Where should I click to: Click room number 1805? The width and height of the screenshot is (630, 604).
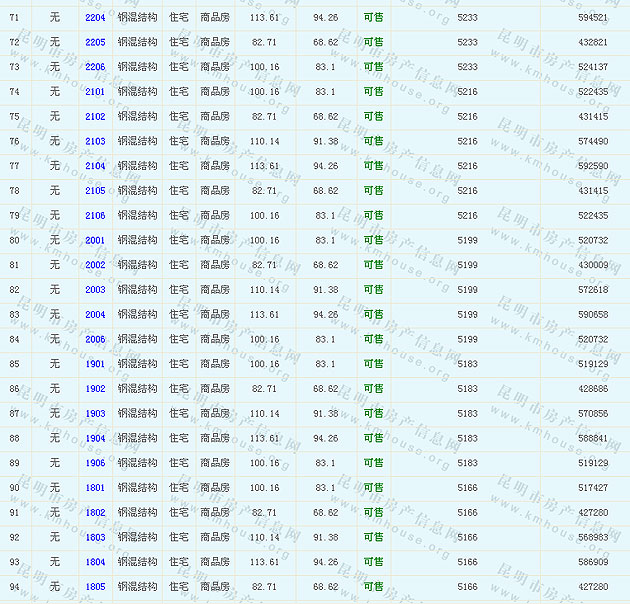pyautogui.click(x=95, y=587)
